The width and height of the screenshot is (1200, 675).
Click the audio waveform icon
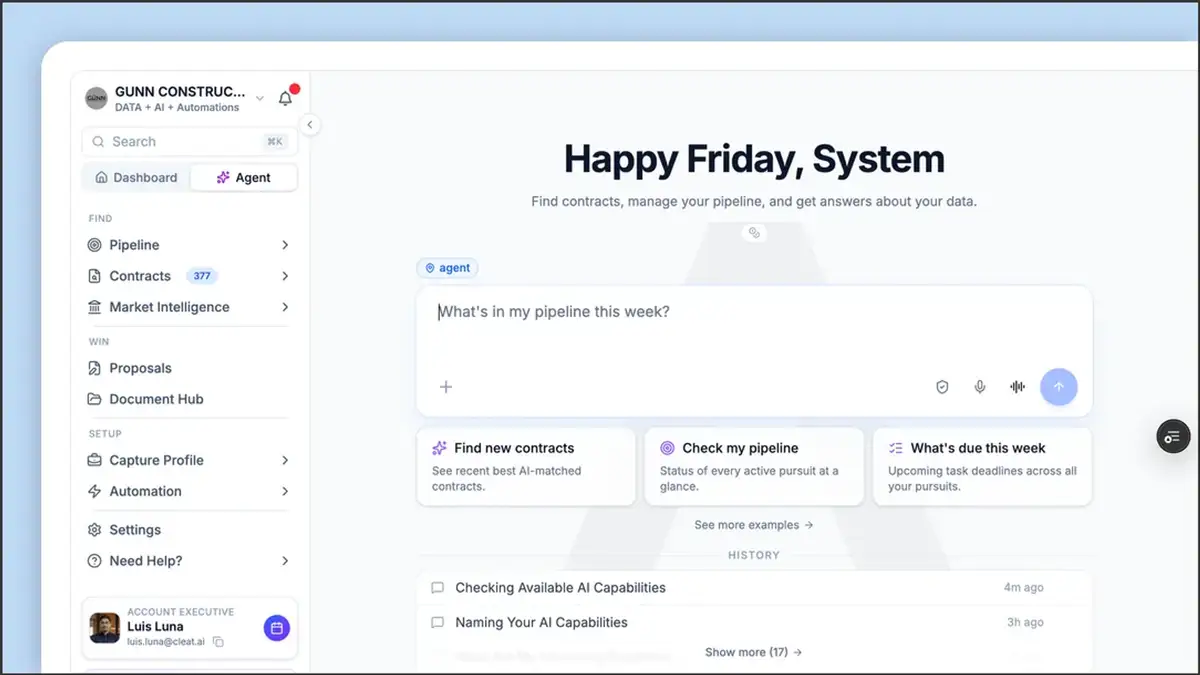pyautogui.click(x=1018, y=387)
